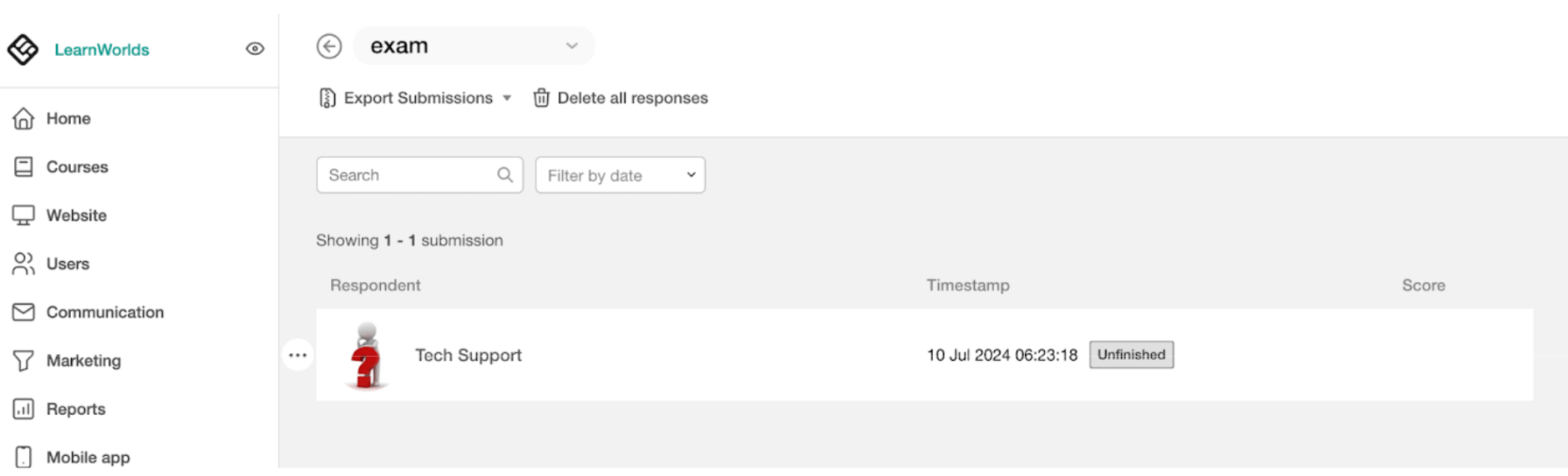Expand the Export Submissions dropdown arrow
This screenshot has height=476, width=1568.
507,99
